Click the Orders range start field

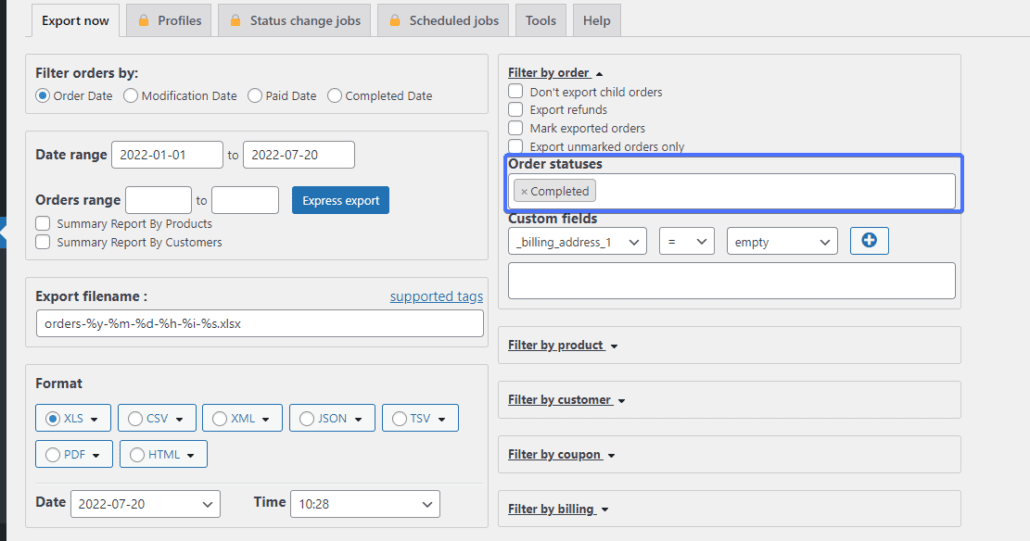pyautogui.click(x=158, y=200)
